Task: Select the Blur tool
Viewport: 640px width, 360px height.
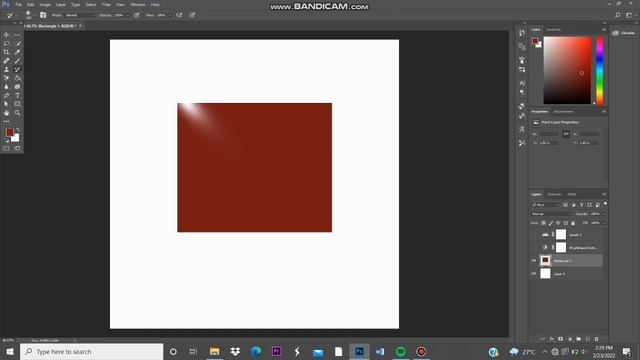Action: (x=6, y=87)
